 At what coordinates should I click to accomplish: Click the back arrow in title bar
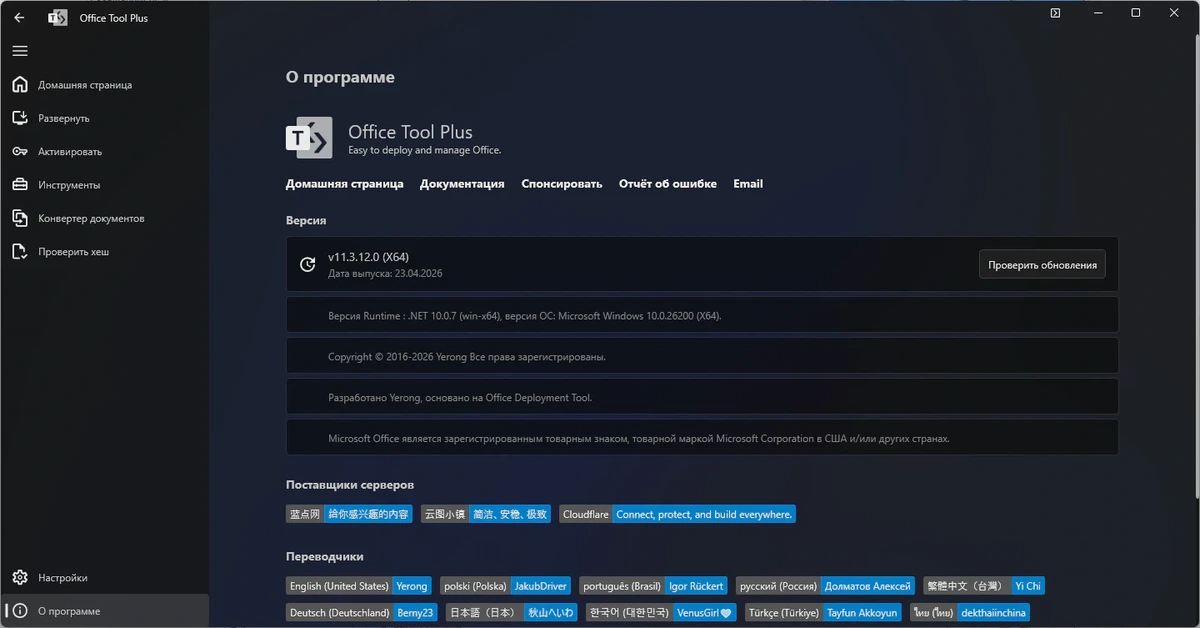point(20,17)
